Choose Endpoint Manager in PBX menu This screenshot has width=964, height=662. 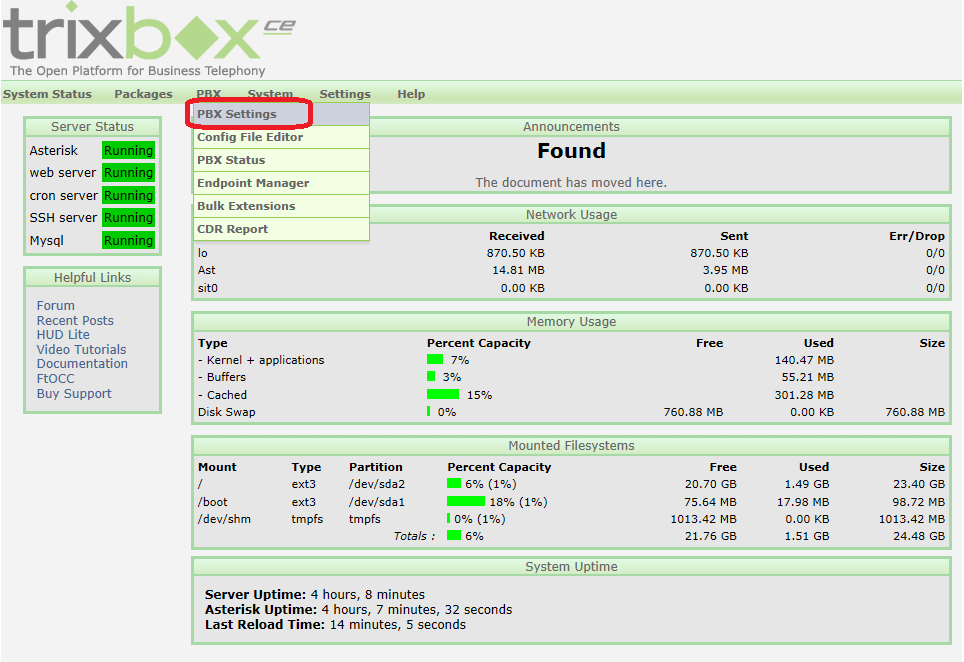(x=253, y=183)
